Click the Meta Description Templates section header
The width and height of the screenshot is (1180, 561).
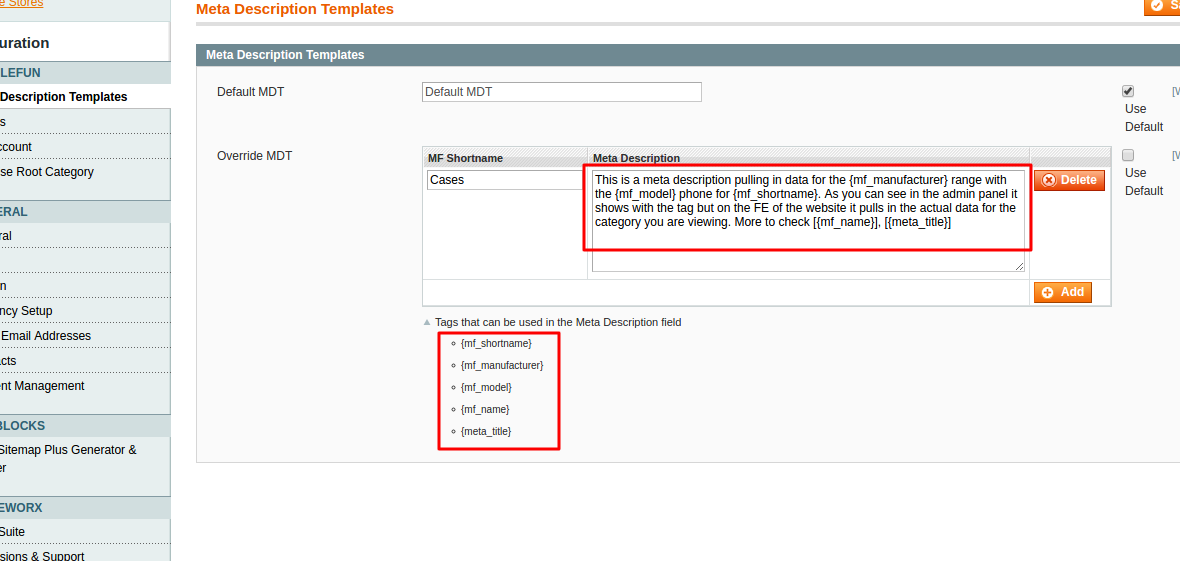[688, 55]
